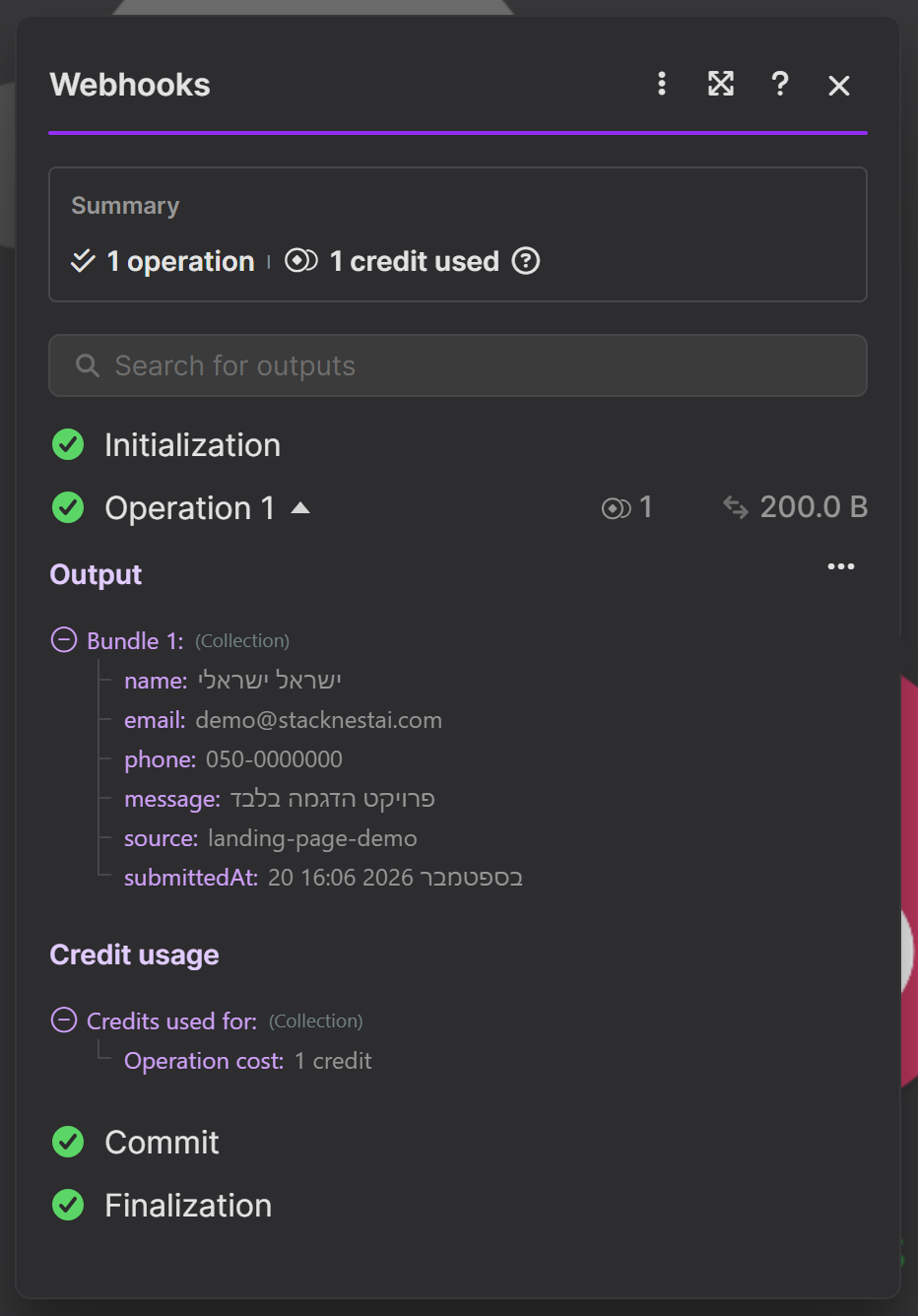Collapse the Bundle 1 collection

[64, 640]
